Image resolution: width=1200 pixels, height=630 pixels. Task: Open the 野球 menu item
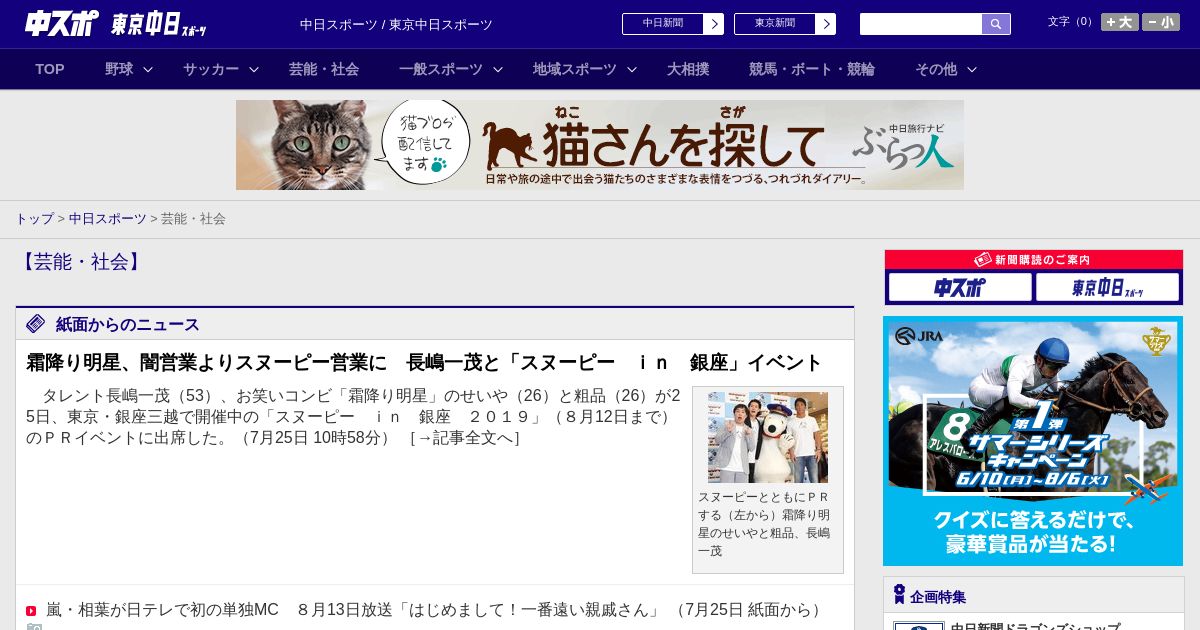coord(119,69)
